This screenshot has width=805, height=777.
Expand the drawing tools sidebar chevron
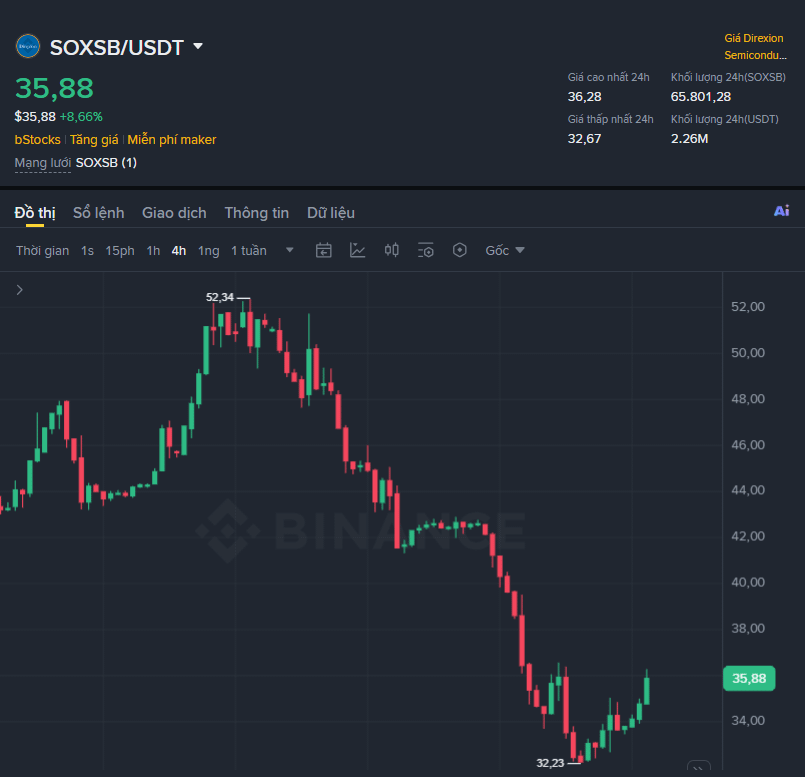point(20,290)
